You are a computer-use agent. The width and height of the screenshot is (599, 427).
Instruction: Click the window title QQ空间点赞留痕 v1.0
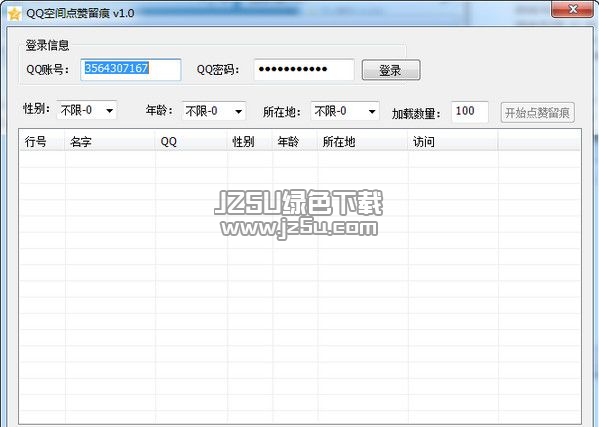pos(80,14)
